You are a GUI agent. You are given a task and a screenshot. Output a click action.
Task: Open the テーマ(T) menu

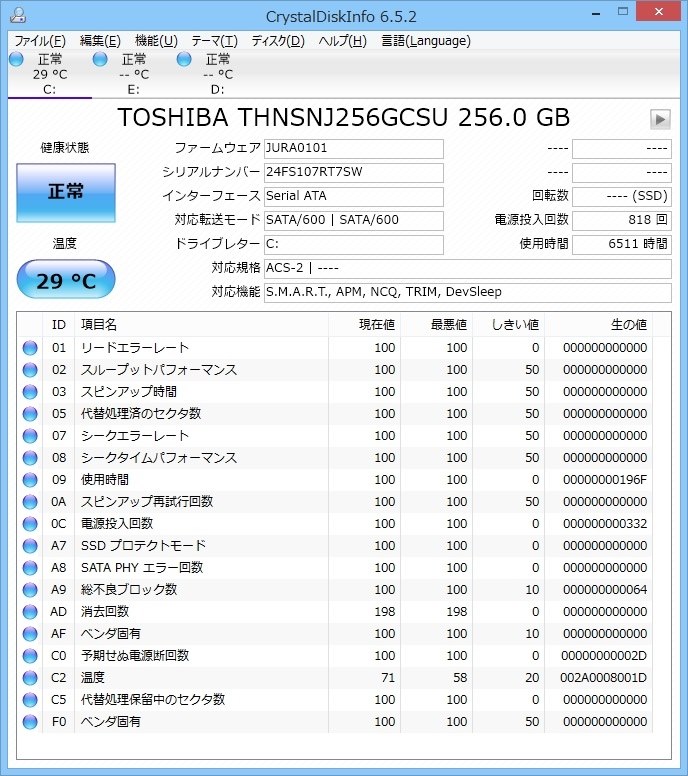coord(214,41)
